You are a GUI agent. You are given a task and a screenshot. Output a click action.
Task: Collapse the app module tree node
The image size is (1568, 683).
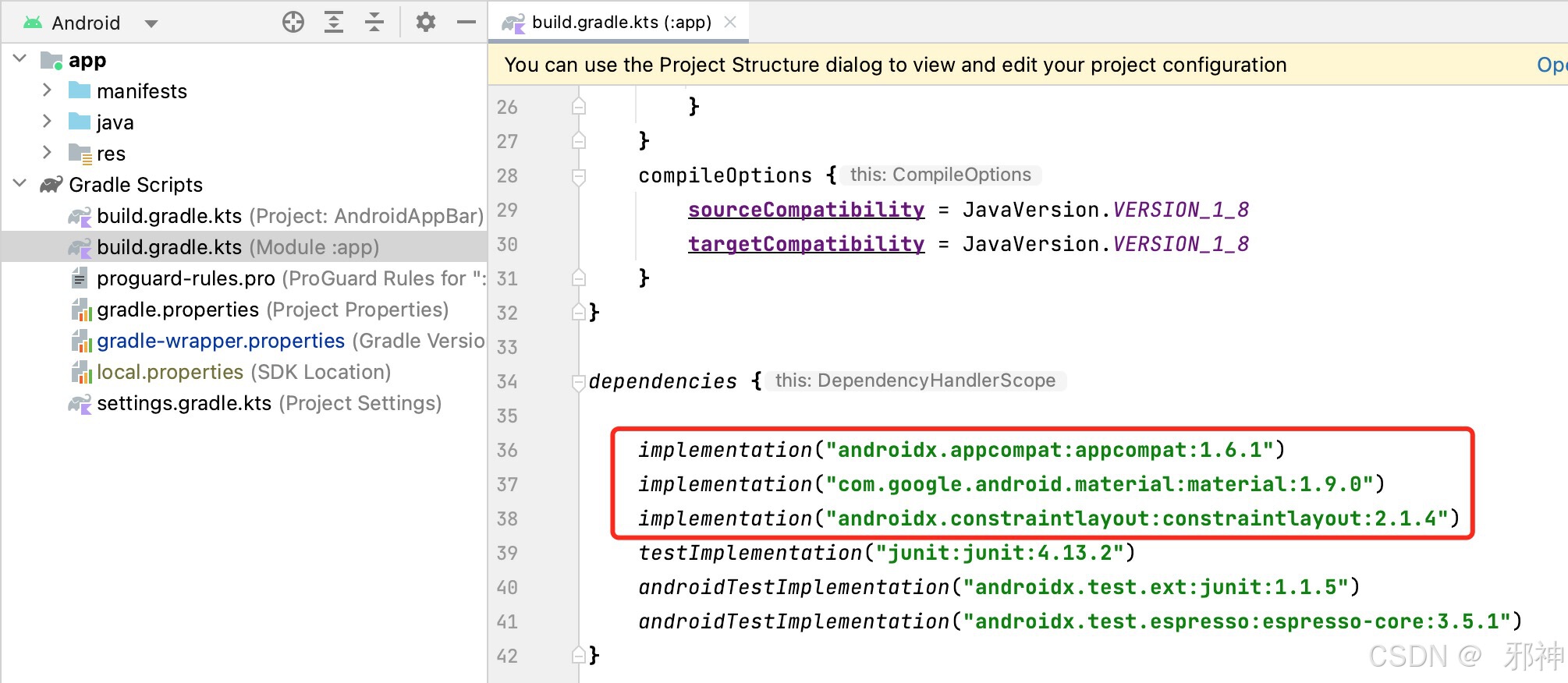(20, 58)
